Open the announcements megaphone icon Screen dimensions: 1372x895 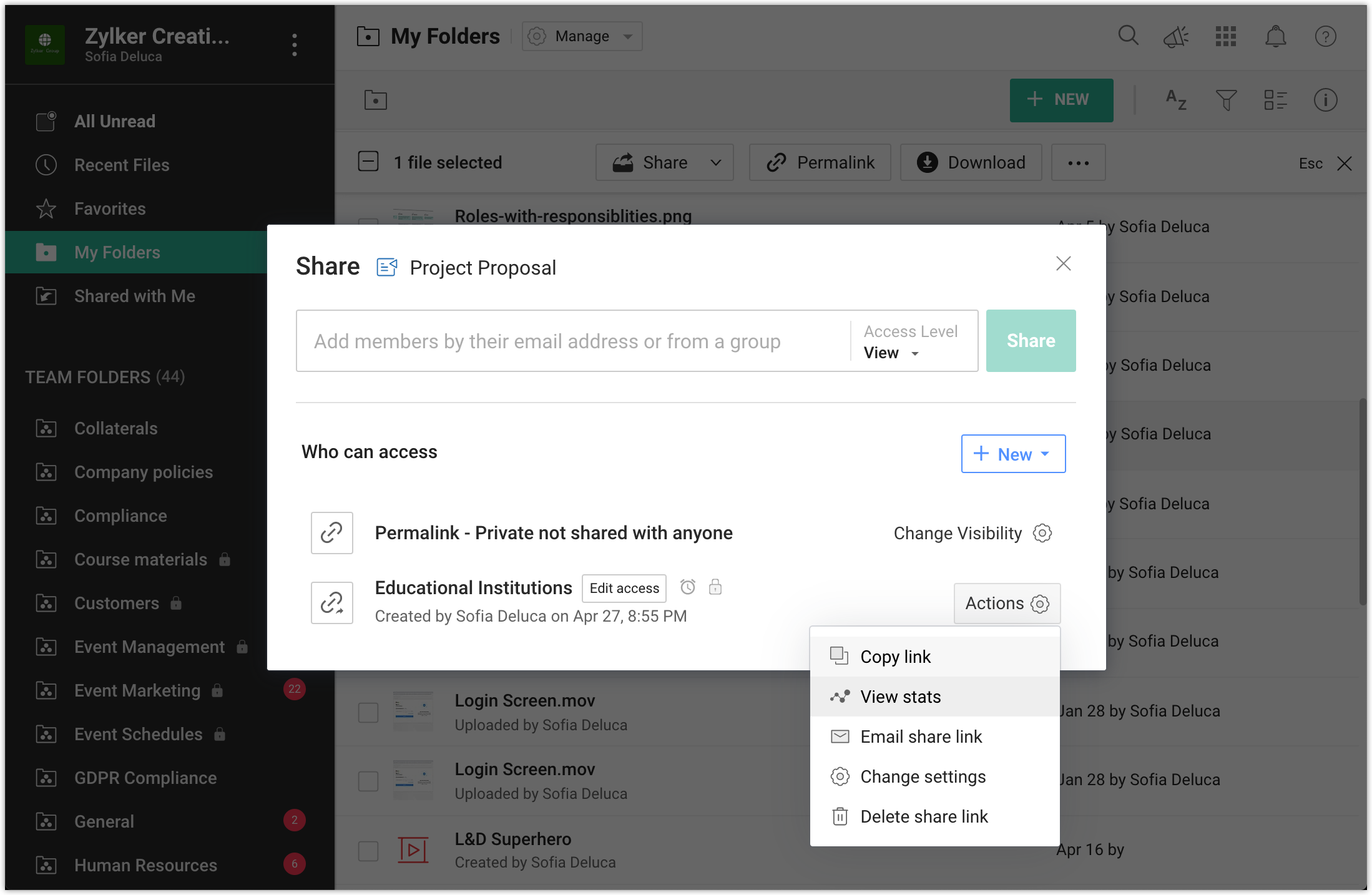coord(1176,37)
